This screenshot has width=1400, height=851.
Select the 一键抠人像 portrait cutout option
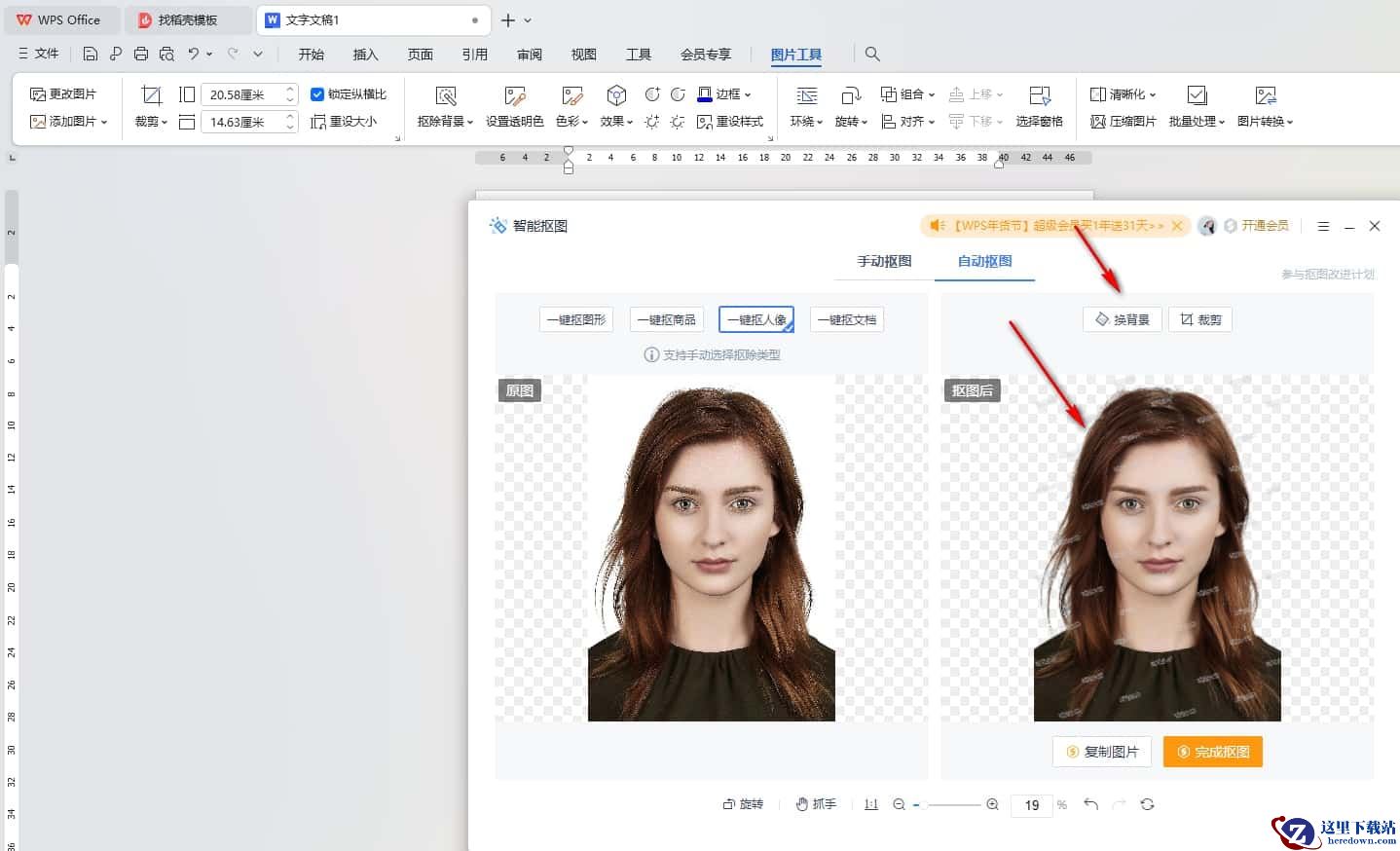pos(756,319)
